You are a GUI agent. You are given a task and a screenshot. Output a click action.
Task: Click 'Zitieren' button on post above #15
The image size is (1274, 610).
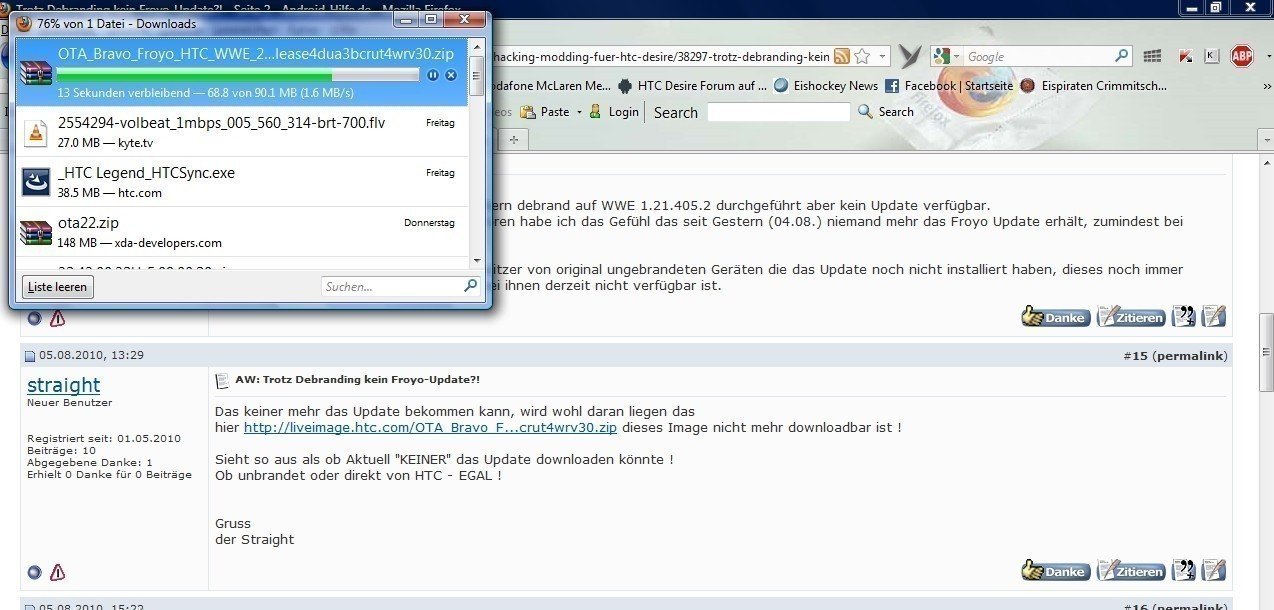point(1131,317)
